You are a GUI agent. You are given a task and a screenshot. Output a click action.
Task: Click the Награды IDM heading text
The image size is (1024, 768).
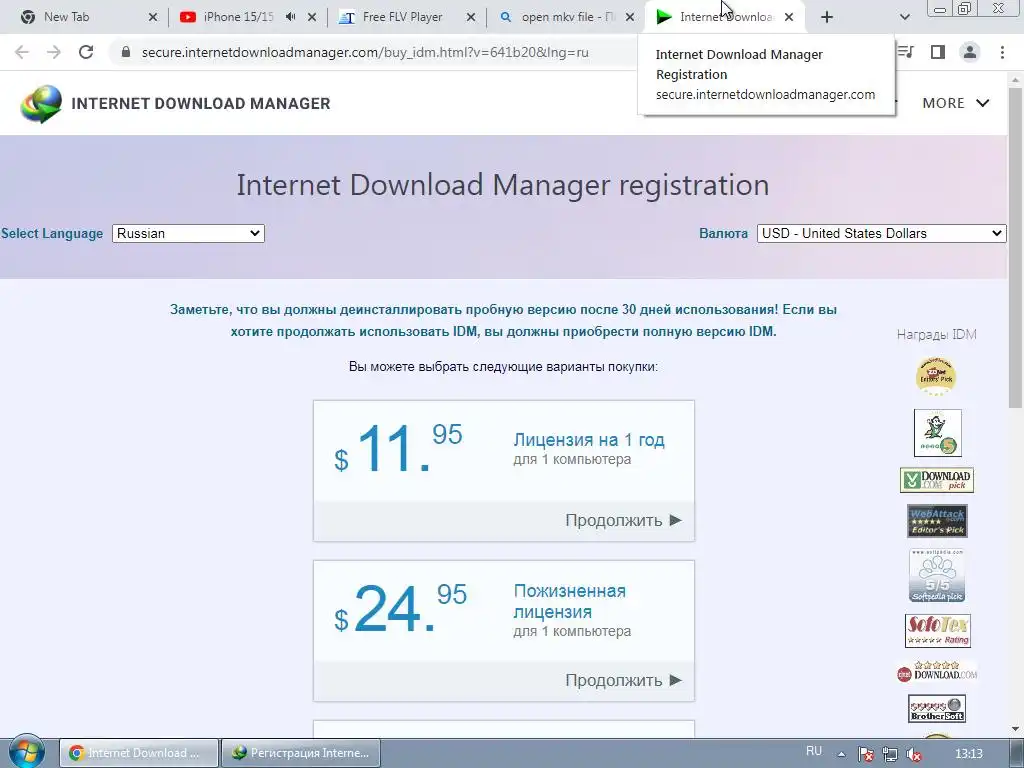click(936, 334)
